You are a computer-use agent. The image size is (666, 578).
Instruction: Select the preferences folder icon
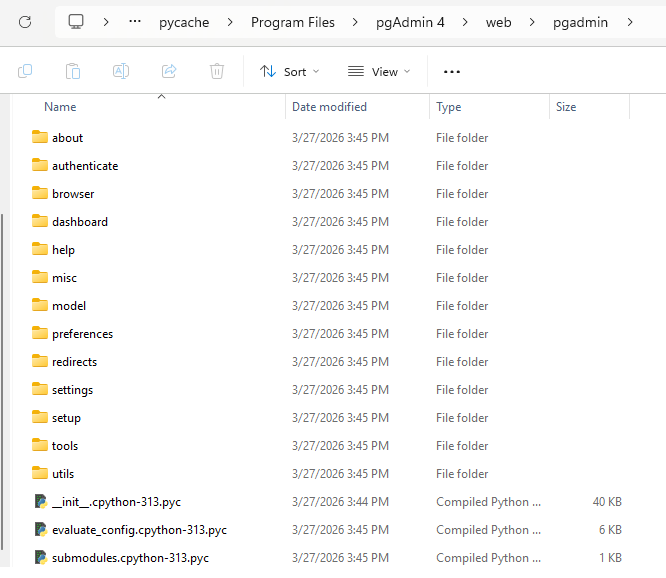[x=40, y=333]
